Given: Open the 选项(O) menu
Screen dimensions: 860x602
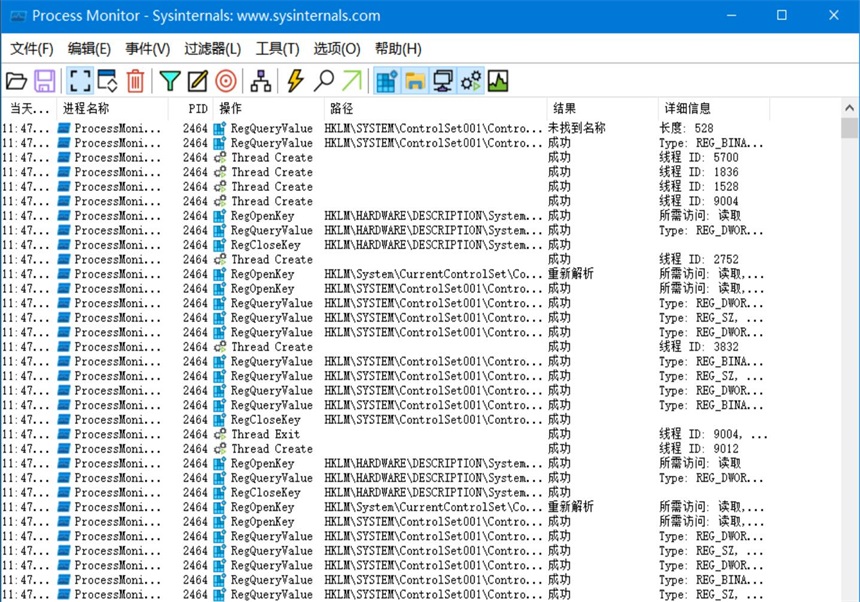Looking at the screenshot, I should coord(337,49).
